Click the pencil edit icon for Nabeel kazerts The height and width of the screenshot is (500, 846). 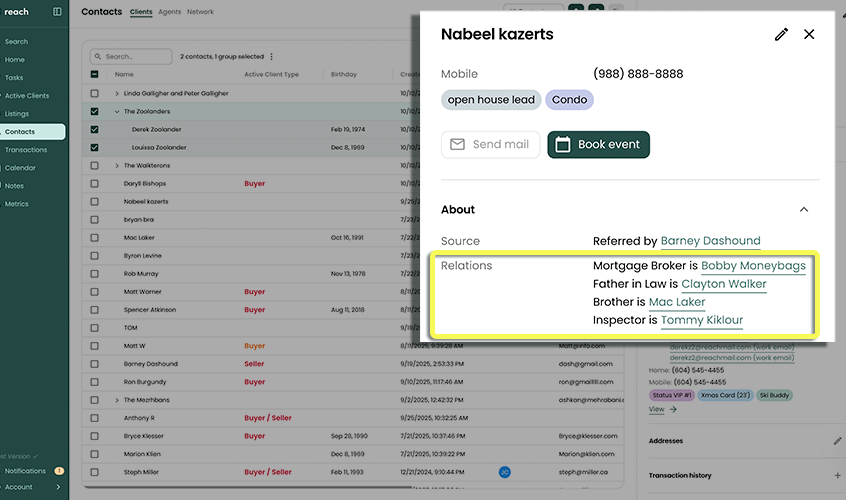click(781, 34)
